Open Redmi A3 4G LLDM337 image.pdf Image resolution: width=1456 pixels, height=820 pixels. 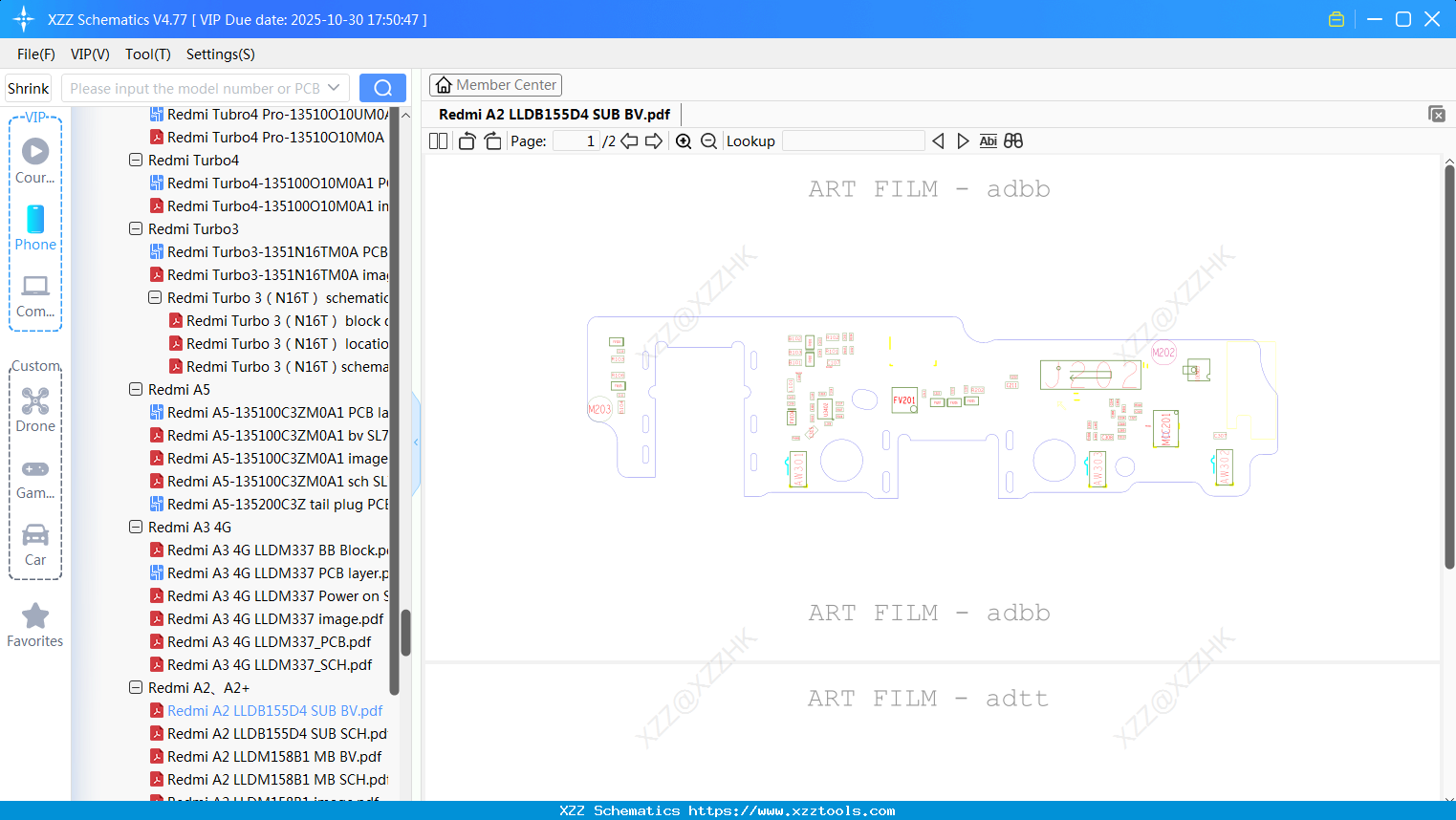268,619
